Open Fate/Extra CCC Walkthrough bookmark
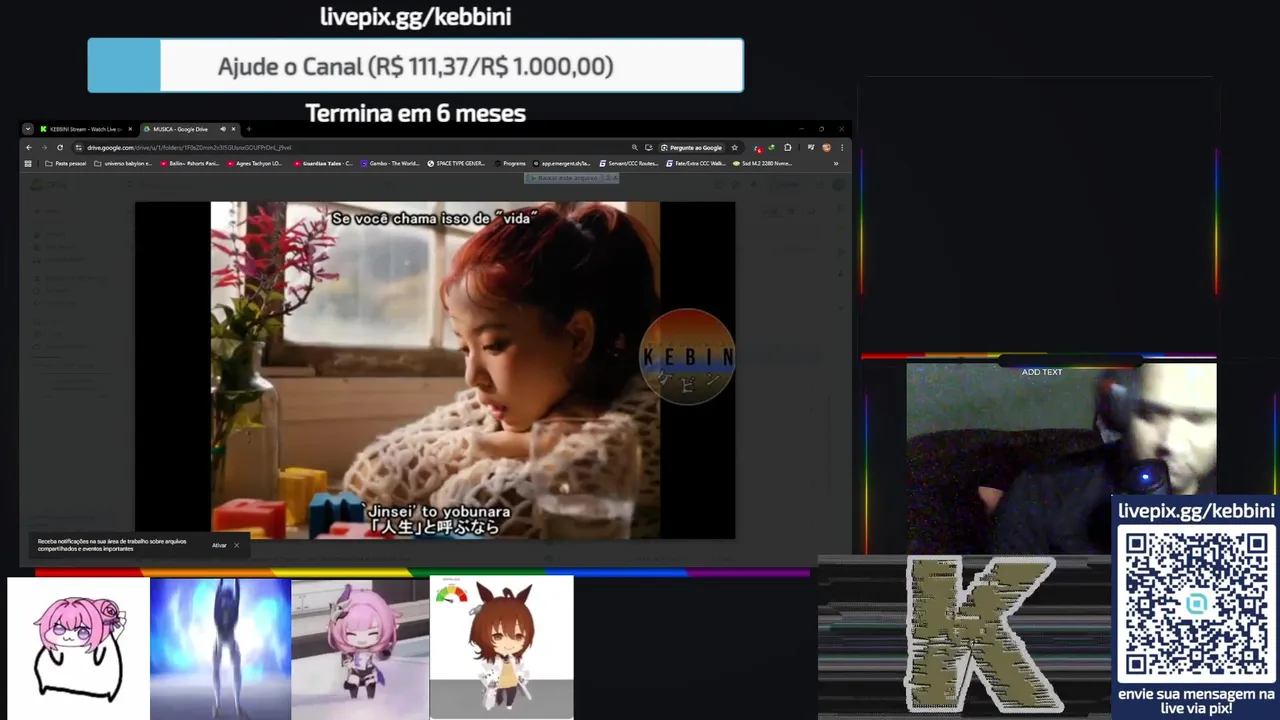 [x=695, y=163]
